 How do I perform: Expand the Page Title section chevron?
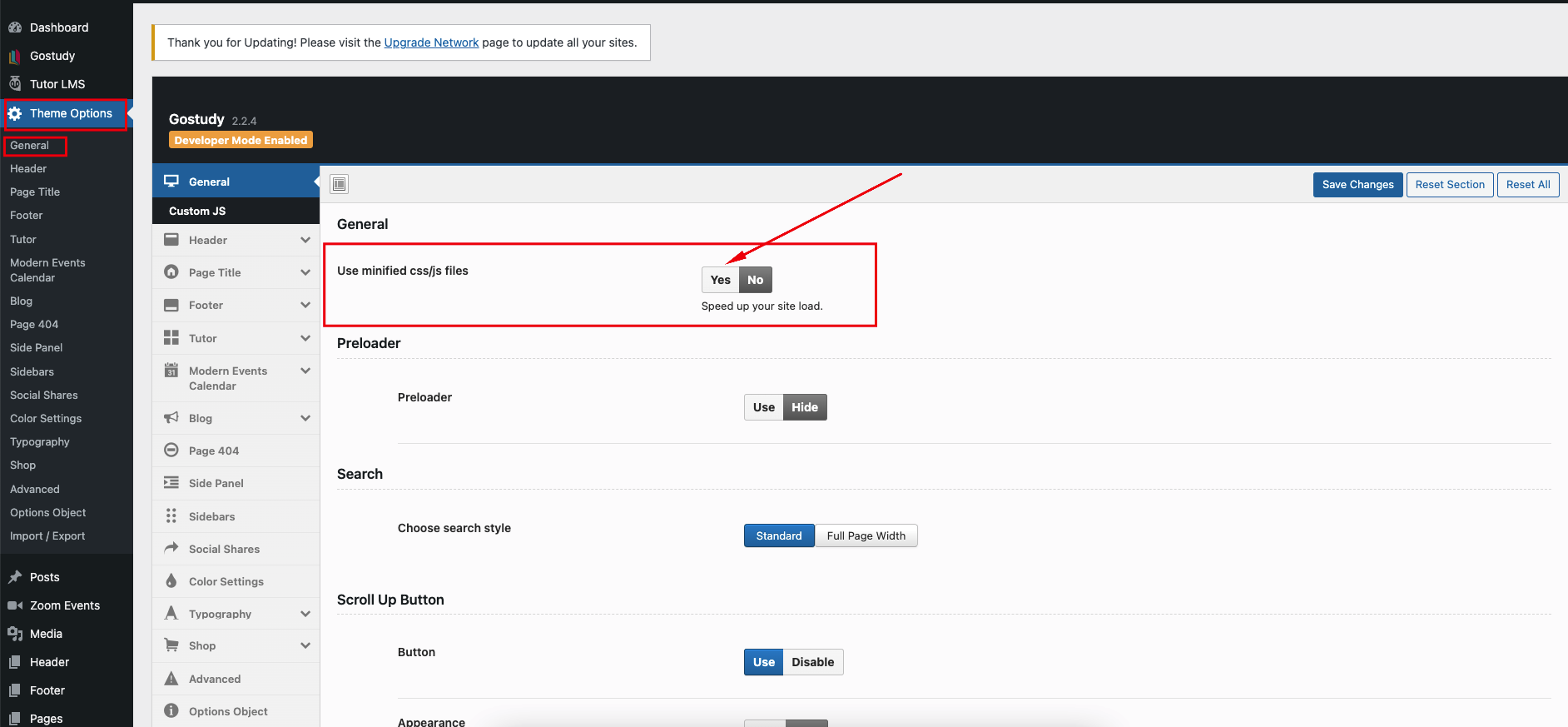click(x=305, y=272)
